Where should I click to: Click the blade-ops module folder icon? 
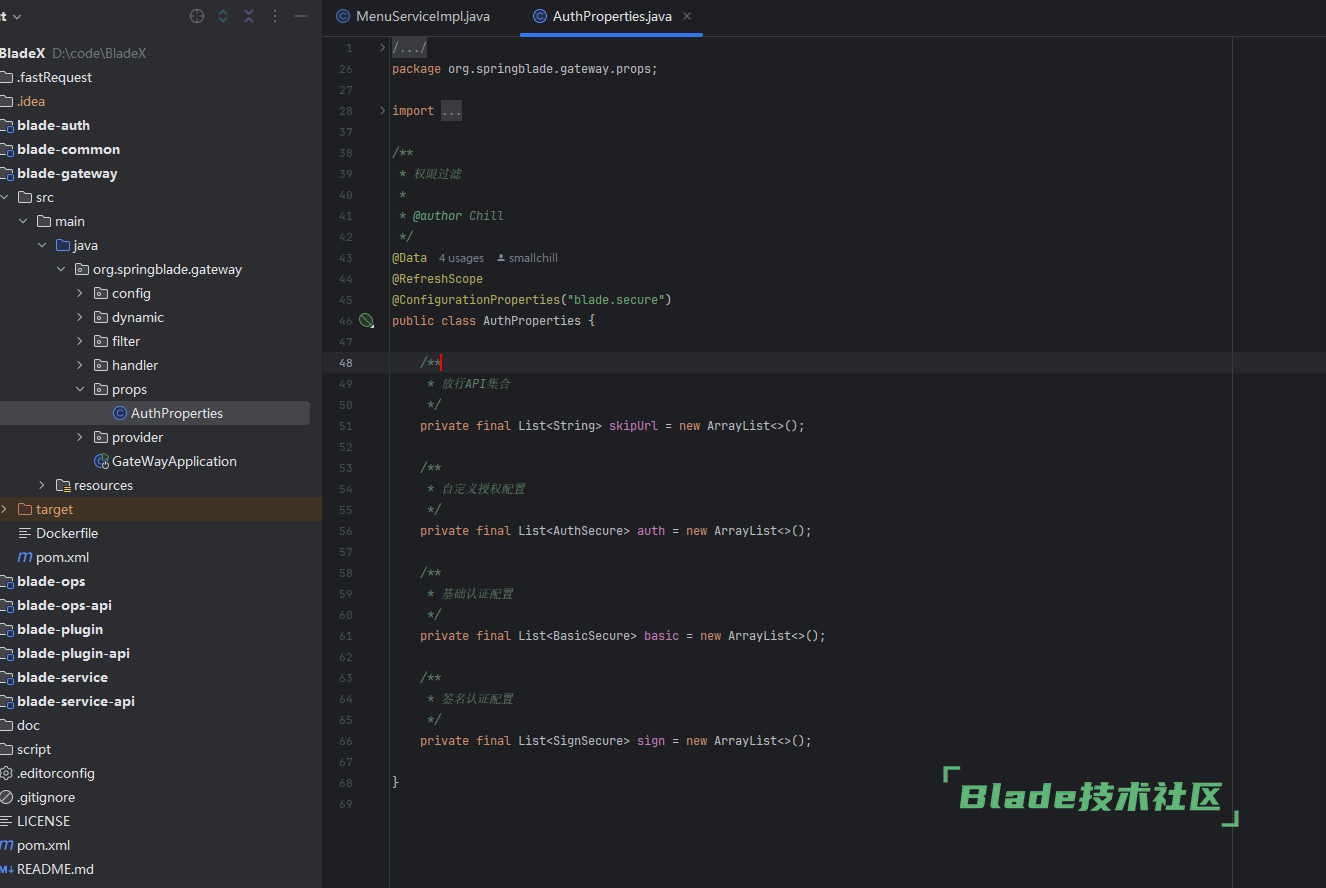(x=6, y=581)
